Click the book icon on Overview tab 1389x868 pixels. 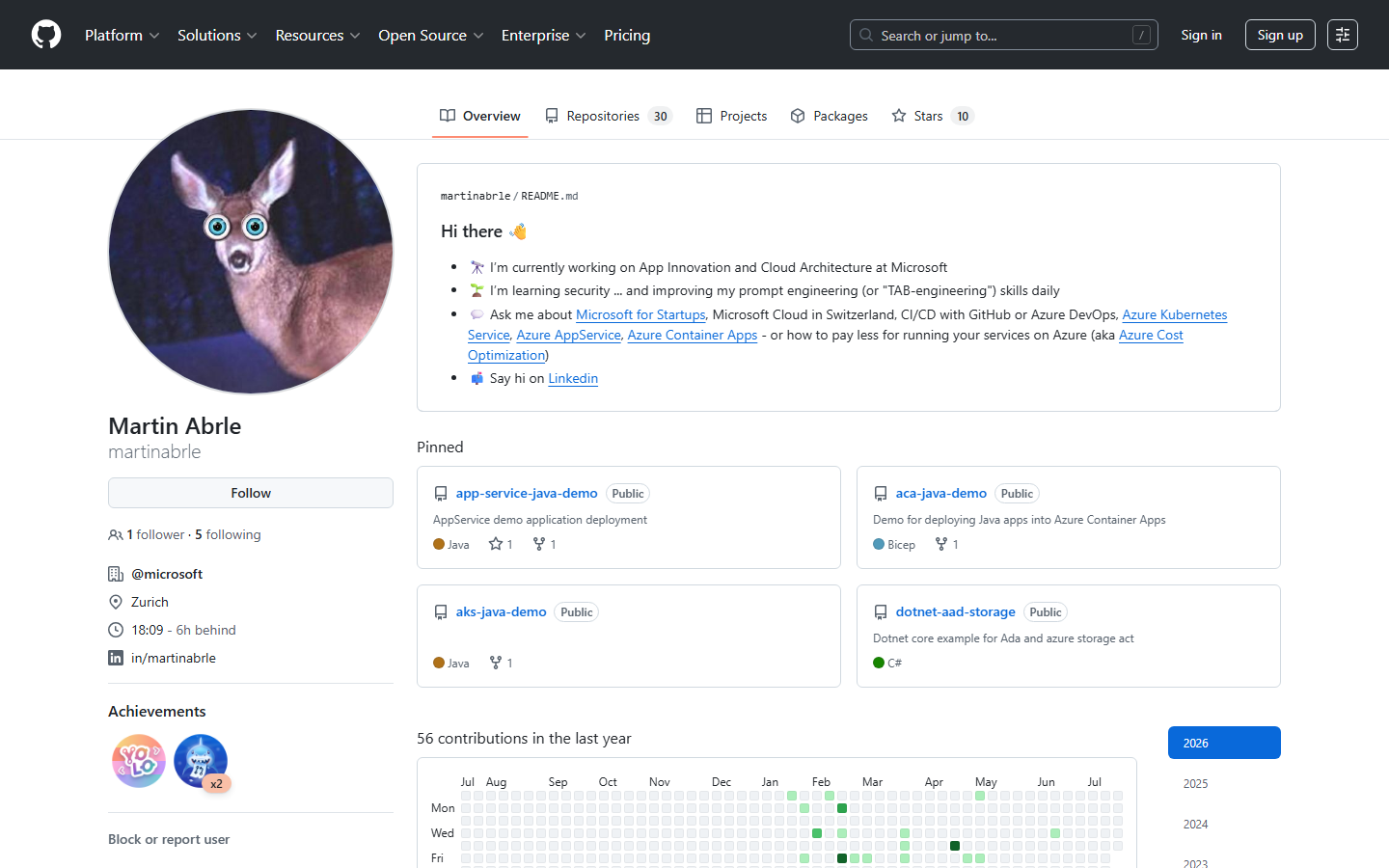(448, 116)
